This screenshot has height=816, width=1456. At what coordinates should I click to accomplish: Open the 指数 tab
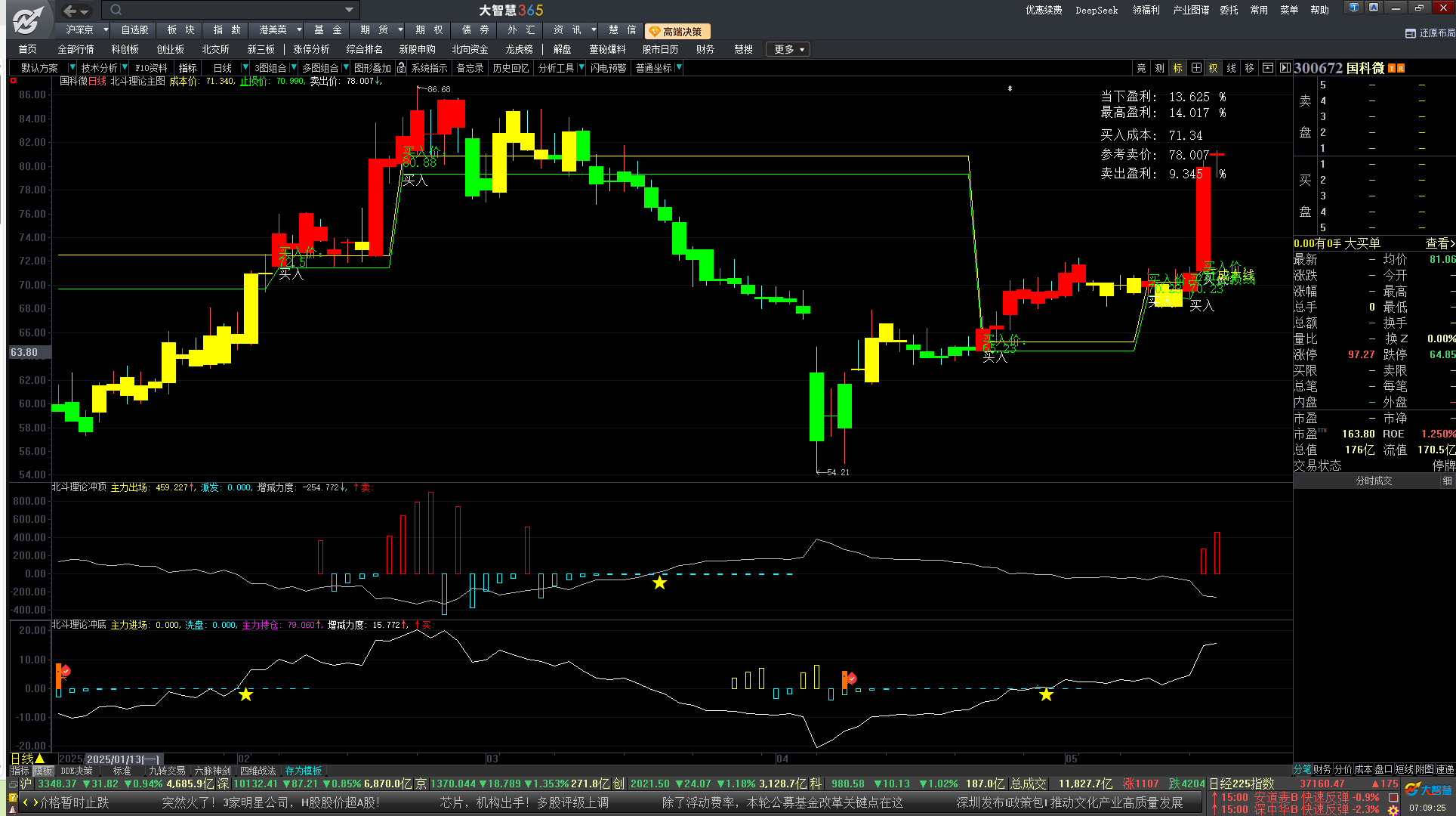pos(227,30)
